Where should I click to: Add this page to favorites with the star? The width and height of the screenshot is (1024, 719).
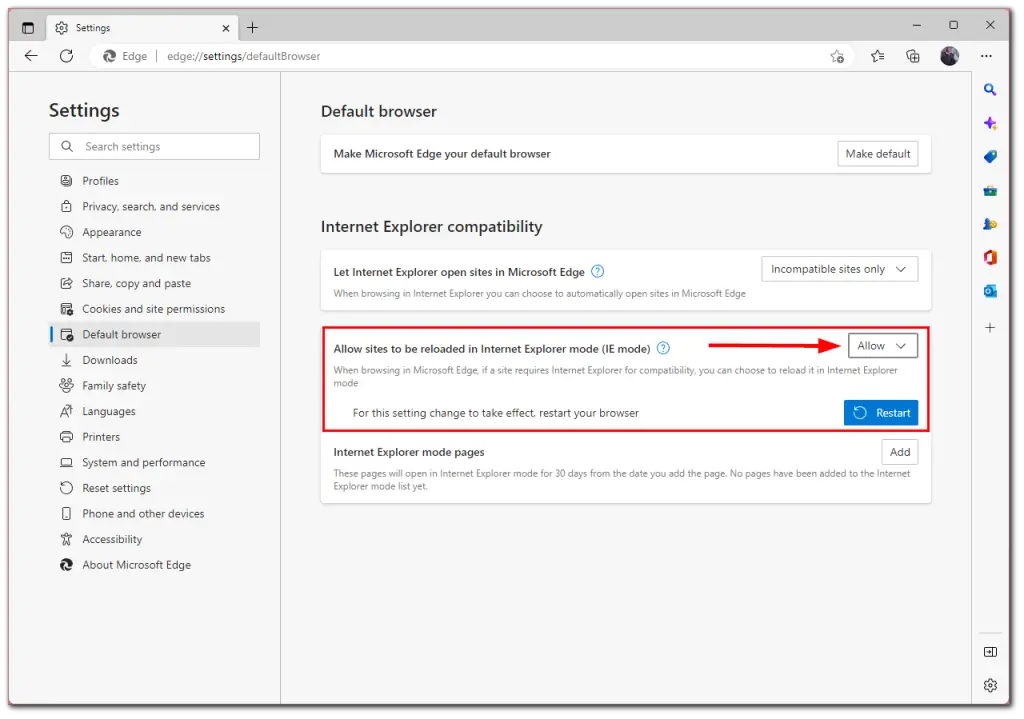[x=838, y=57]
